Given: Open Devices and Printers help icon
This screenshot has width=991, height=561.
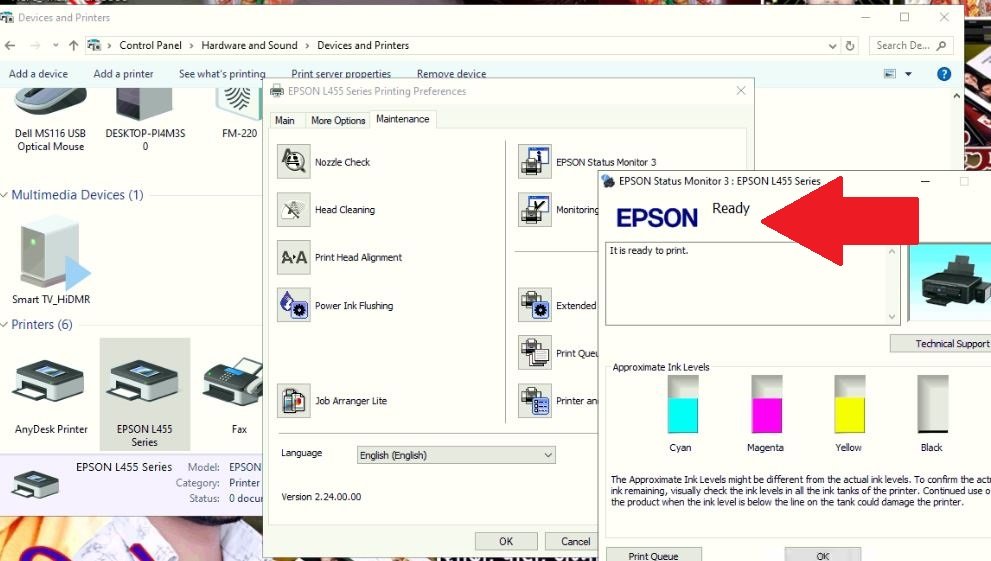Looking at the screenshot, I should coord(944,74).
